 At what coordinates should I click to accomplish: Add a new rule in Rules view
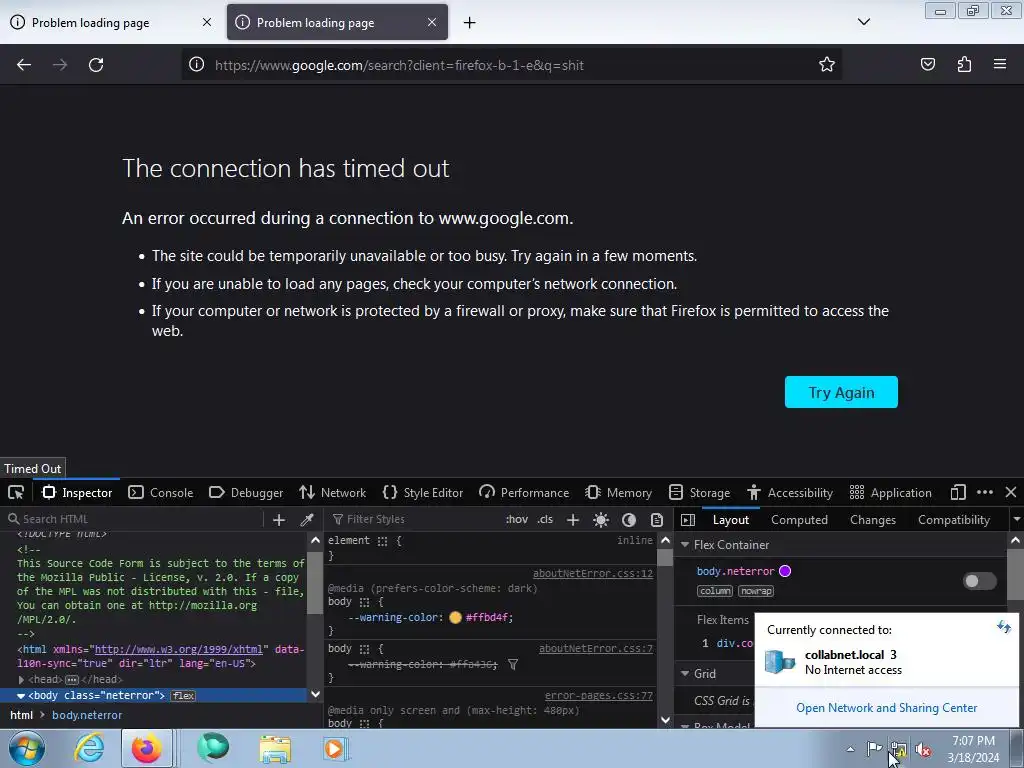tap(573, 520)
